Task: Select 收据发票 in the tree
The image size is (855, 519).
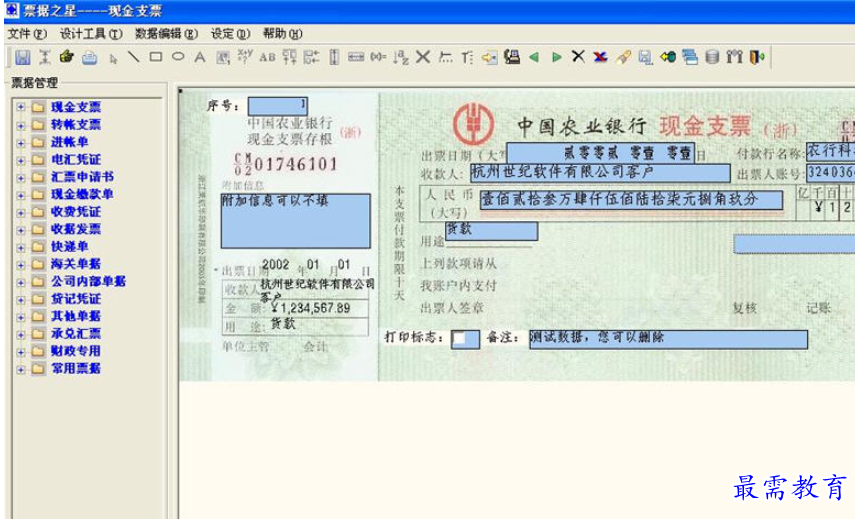Action: (x=76, y=229)
